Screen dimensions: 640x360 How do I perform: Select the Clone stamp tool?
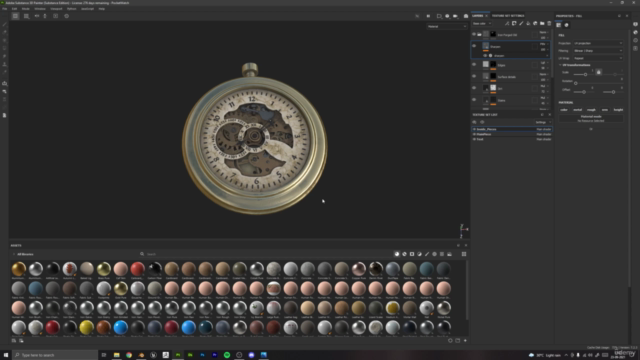tap(4, 64)
